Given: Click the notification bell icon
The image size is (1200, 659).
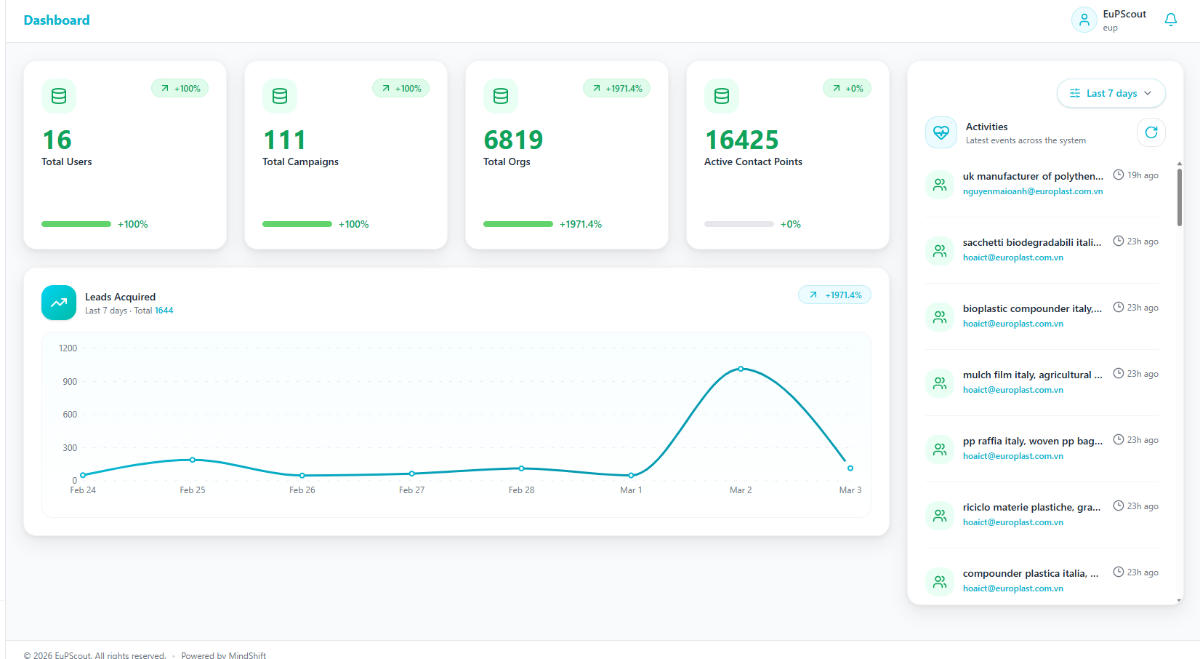Looking at the screenshot, I should (1171, 20).
